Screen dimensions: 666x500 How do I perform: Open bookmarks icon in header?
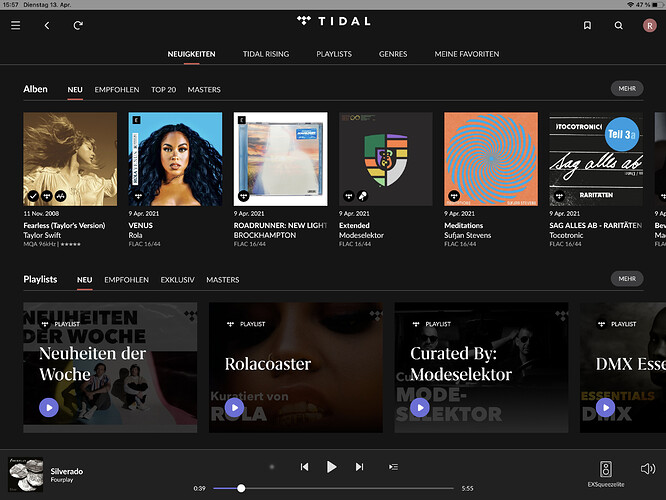587,25
